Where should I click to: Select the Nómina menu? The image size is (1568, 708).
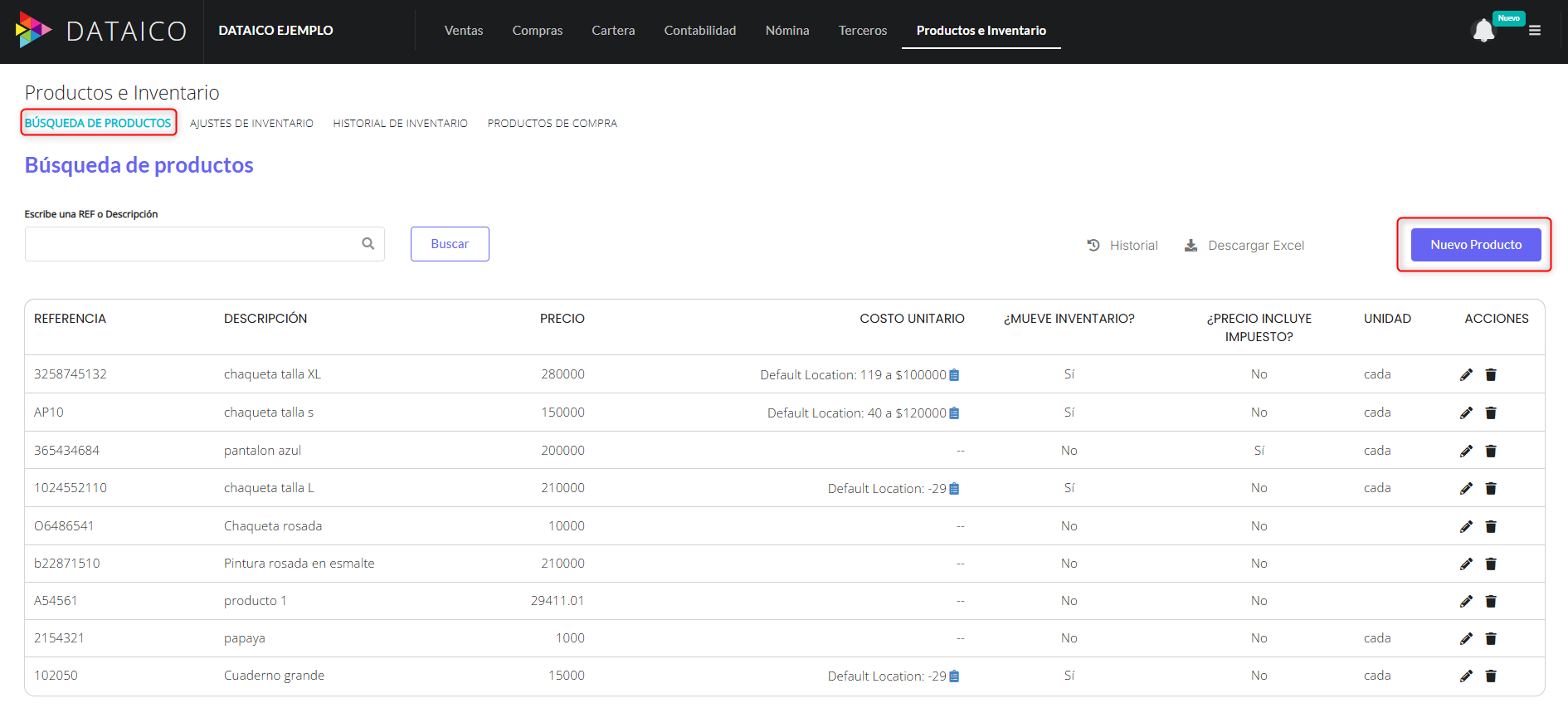coord(787,31)
